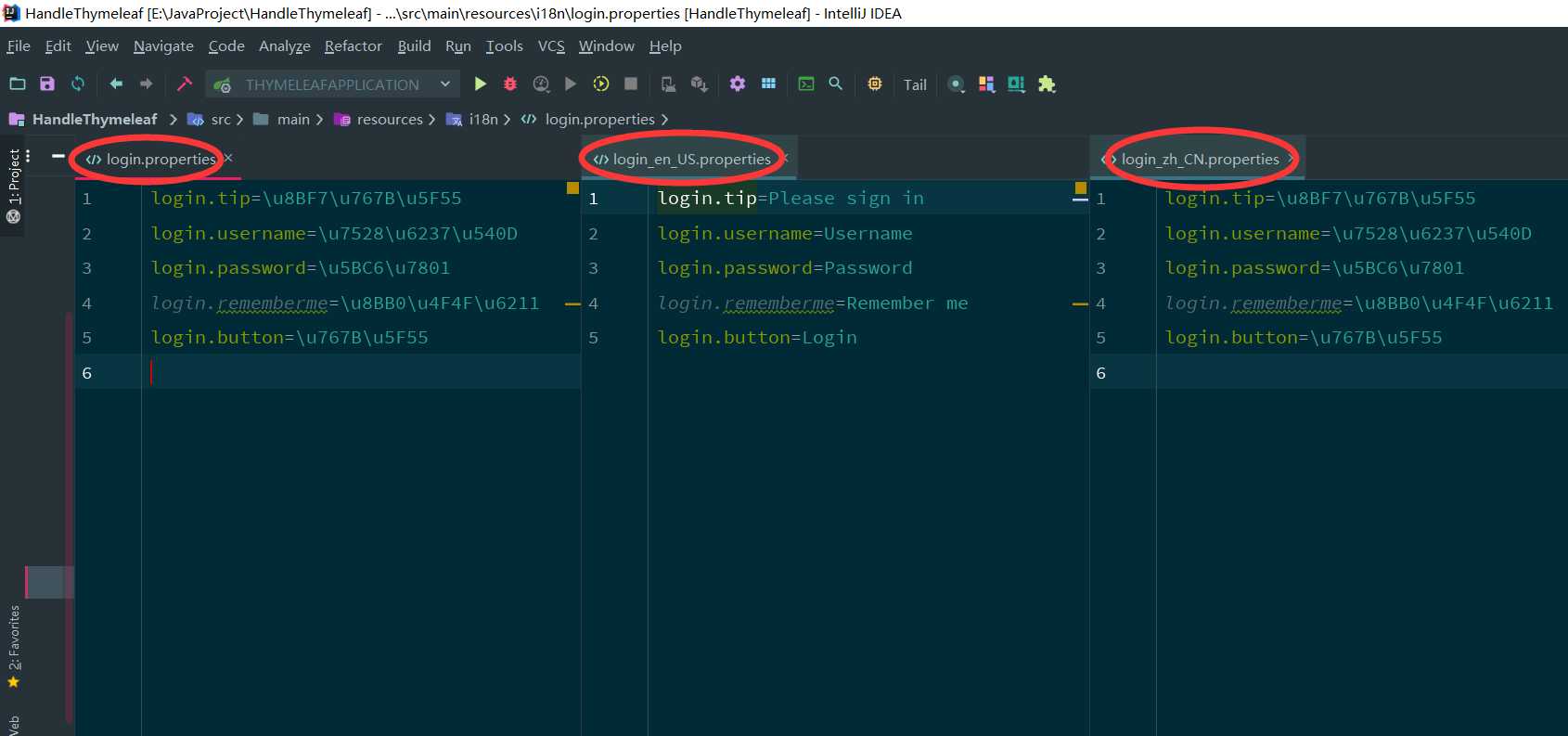
Task: Open the Window menu
Action: [607, 45]
